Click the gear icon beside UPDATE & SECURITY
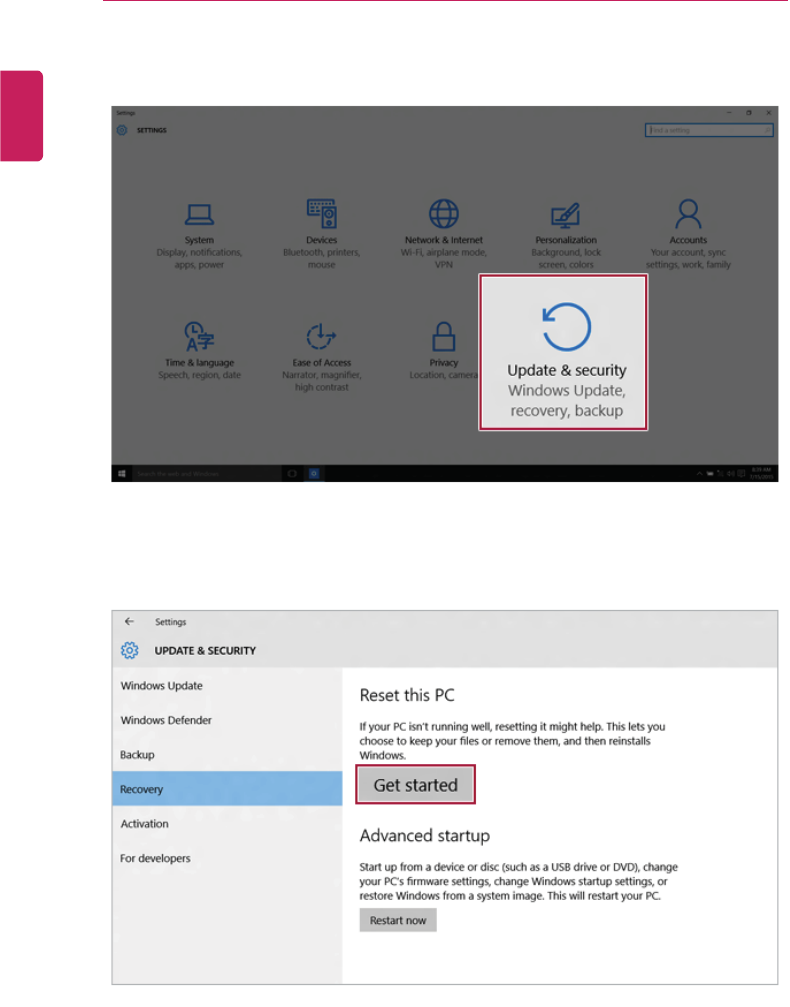Viewport: 790px width, 1007px height. [x=130, y=650]
